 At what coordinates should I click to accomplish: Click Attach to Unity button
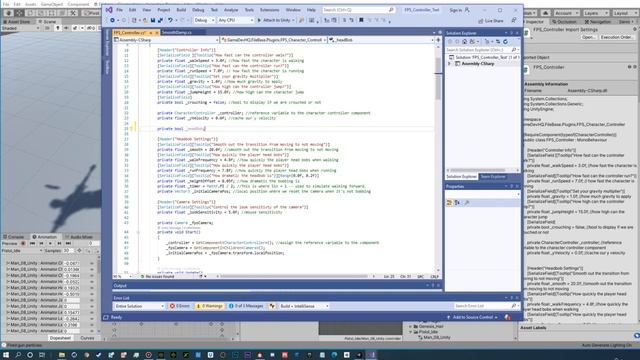click(276, 20)
